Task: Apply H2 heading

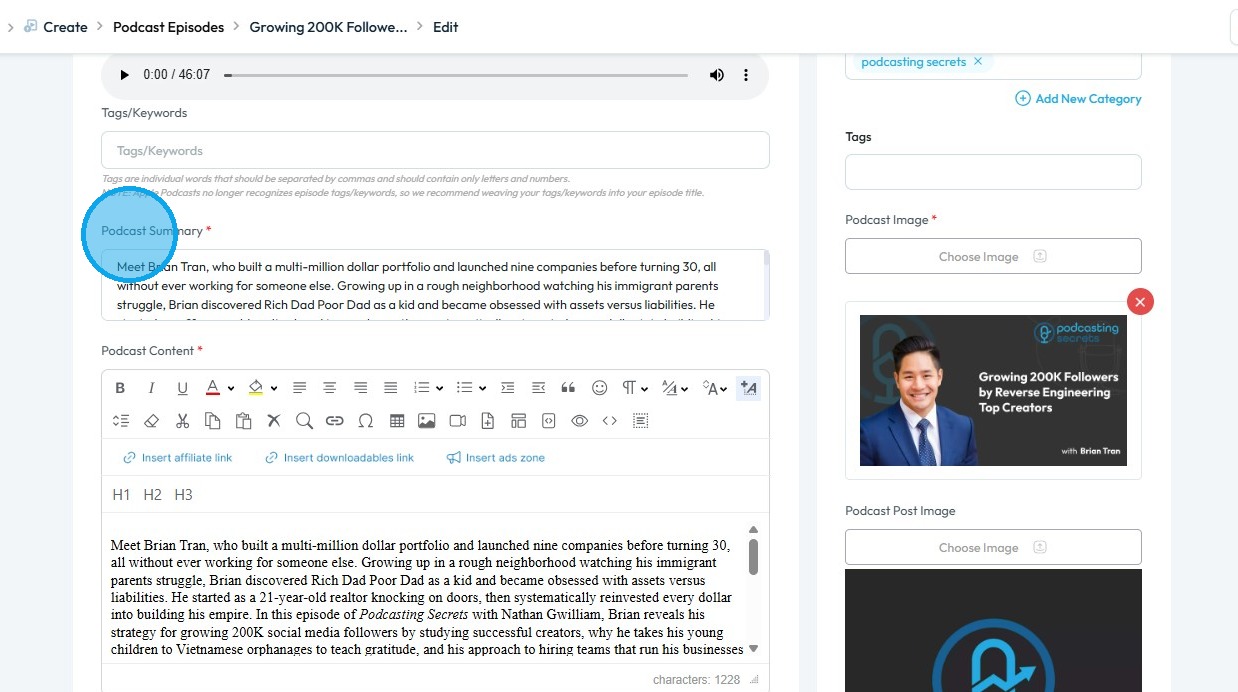Action: click(x=152, y=495)
